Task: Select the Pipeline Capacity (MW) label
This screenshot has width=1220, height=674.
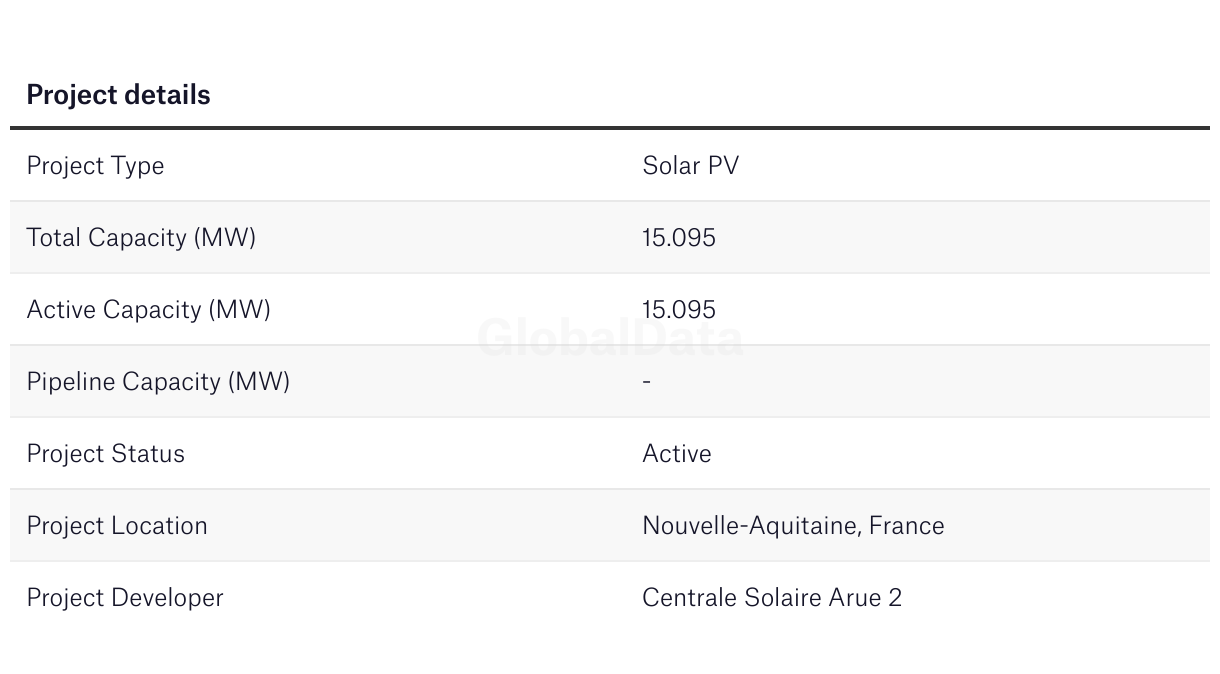Action: point(158,382)
